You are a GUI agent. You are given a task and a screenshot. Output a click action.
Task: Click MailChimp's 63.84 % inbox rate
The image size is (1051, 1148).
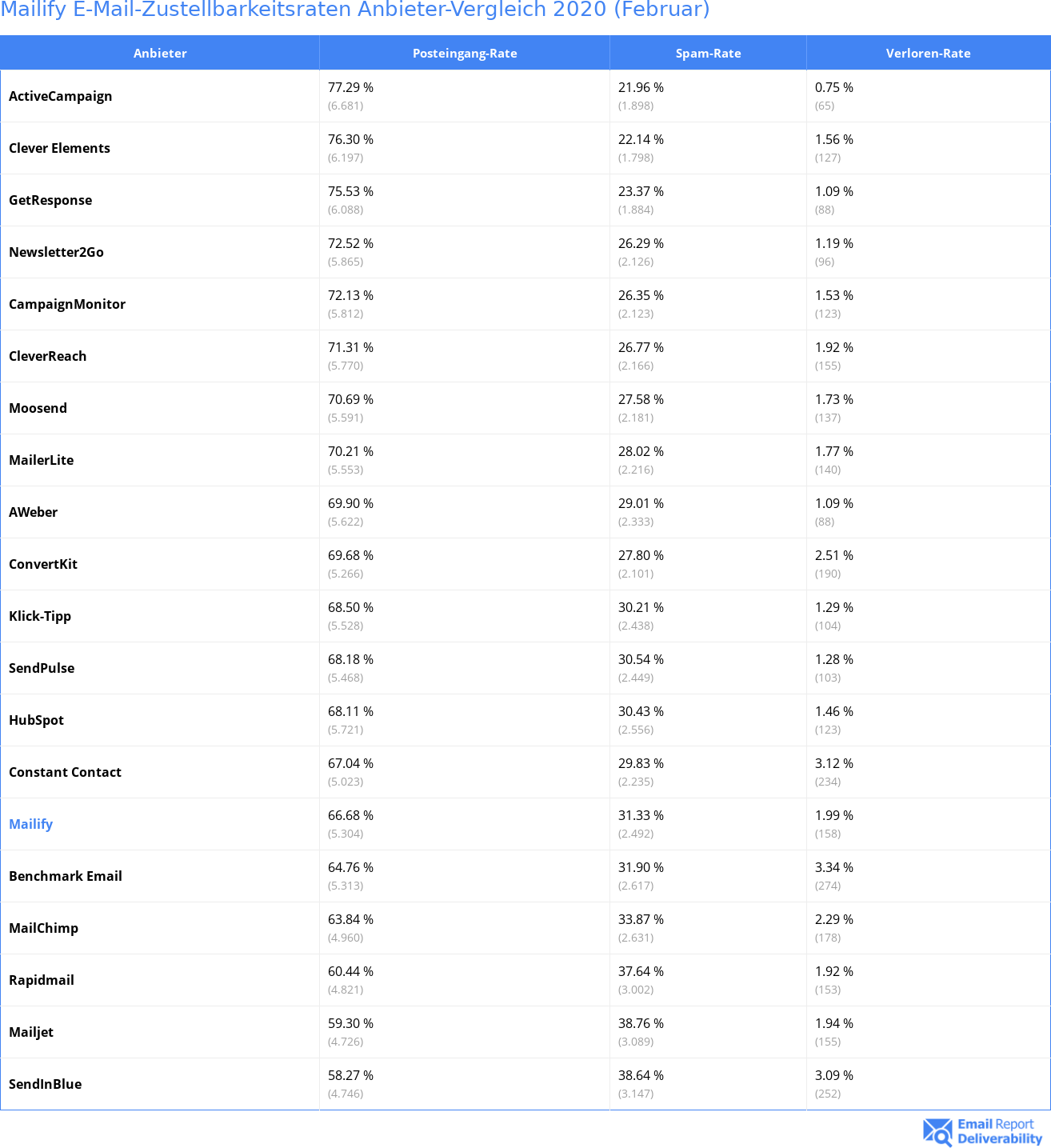(x=350, y=919)
